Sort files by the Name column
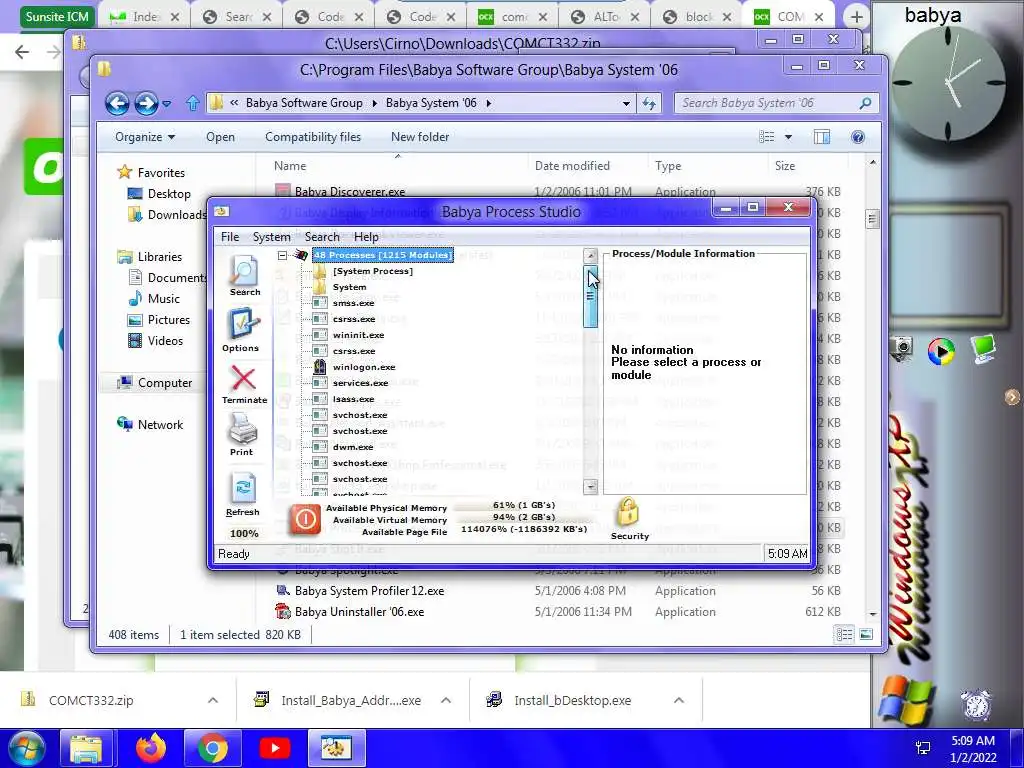Viewport: 1024px width, 768px height. [290, 166]
